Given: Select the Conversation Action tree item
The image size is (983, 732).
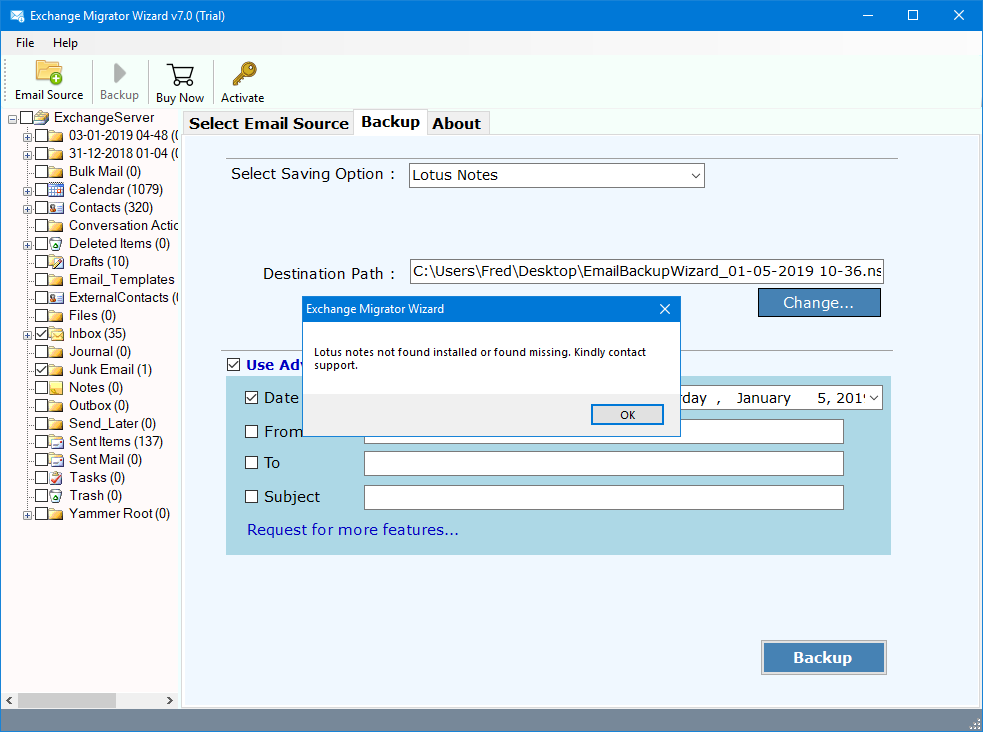Looking at the screenshot, I should pyautogui.click(x=123, y=226).
